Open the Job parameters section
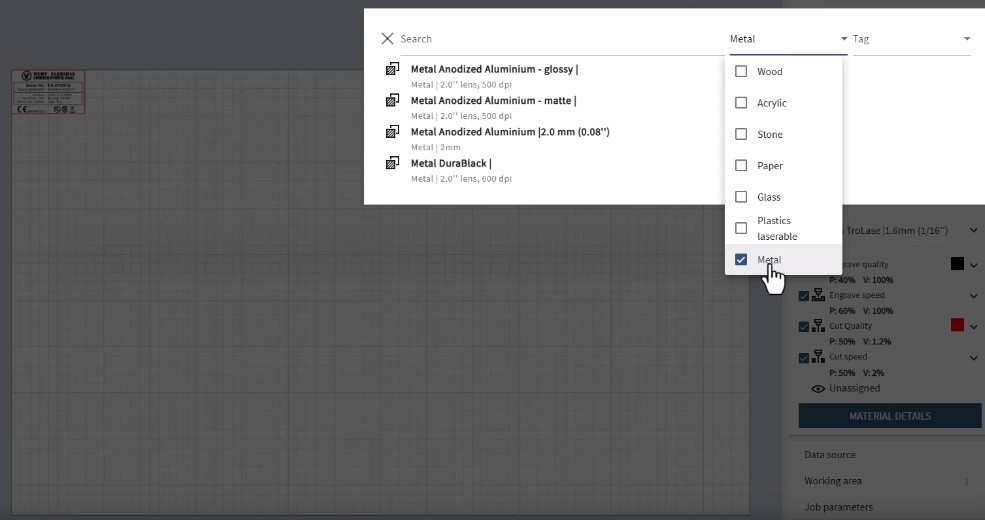Screen dimensions: 985x520 click(x=838, y=507)
